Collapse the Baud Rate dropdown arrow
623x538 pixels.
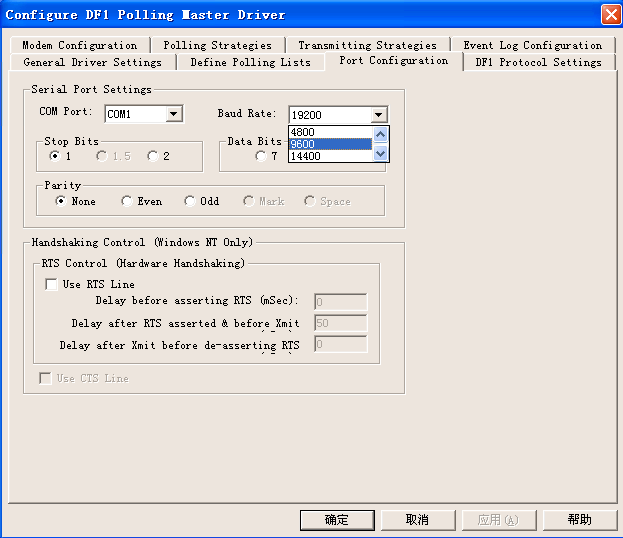pyautogui.click(x=377, y=115)
